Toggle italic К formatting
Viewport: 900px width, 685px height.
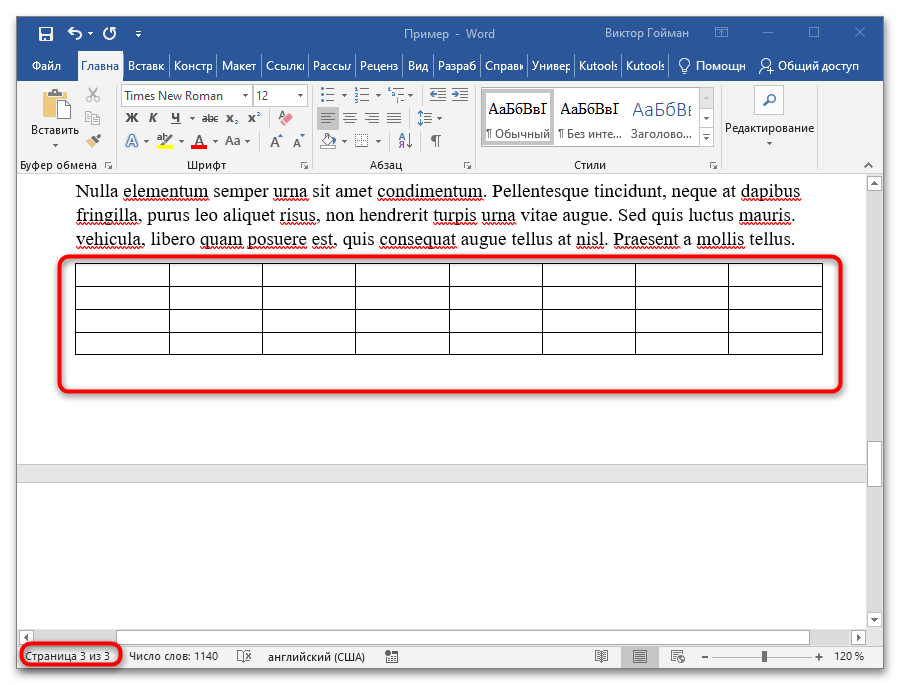(x=153, y=118)
